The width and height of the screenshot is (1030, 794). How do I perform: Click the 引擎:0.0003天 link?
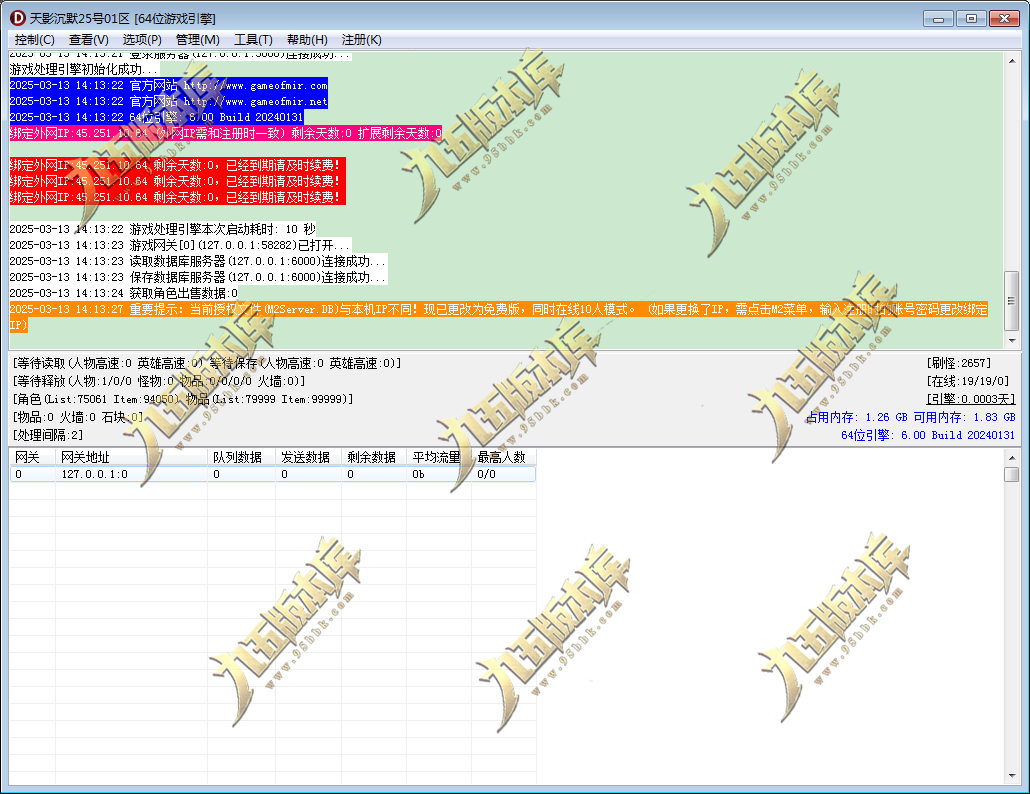point(970,399)
